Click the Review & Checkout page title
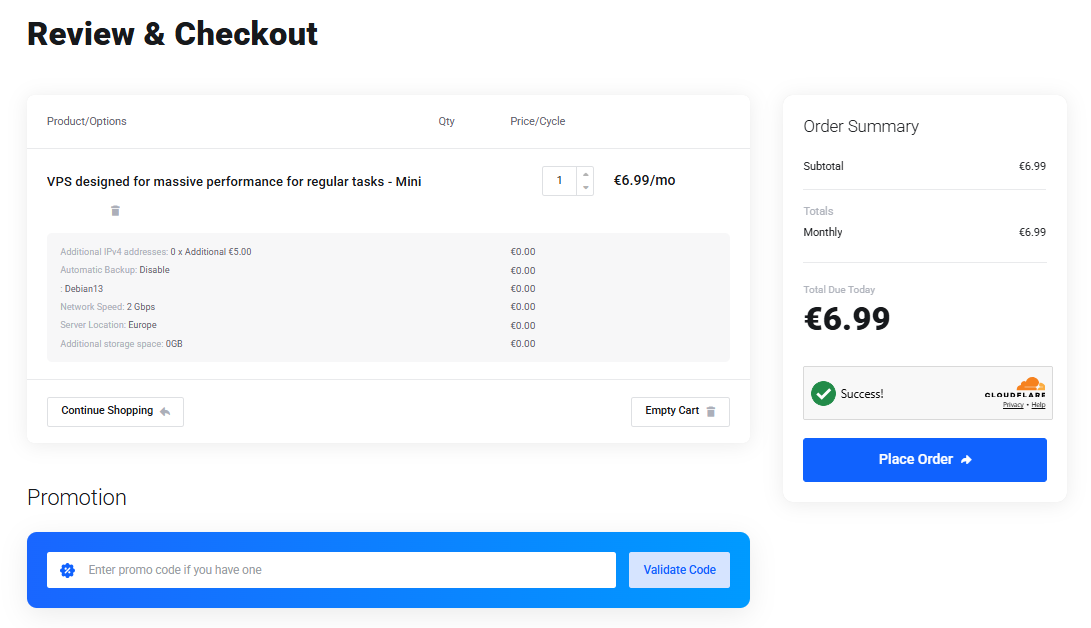Screen dimensions: 1091x628 tap(173, 34)
